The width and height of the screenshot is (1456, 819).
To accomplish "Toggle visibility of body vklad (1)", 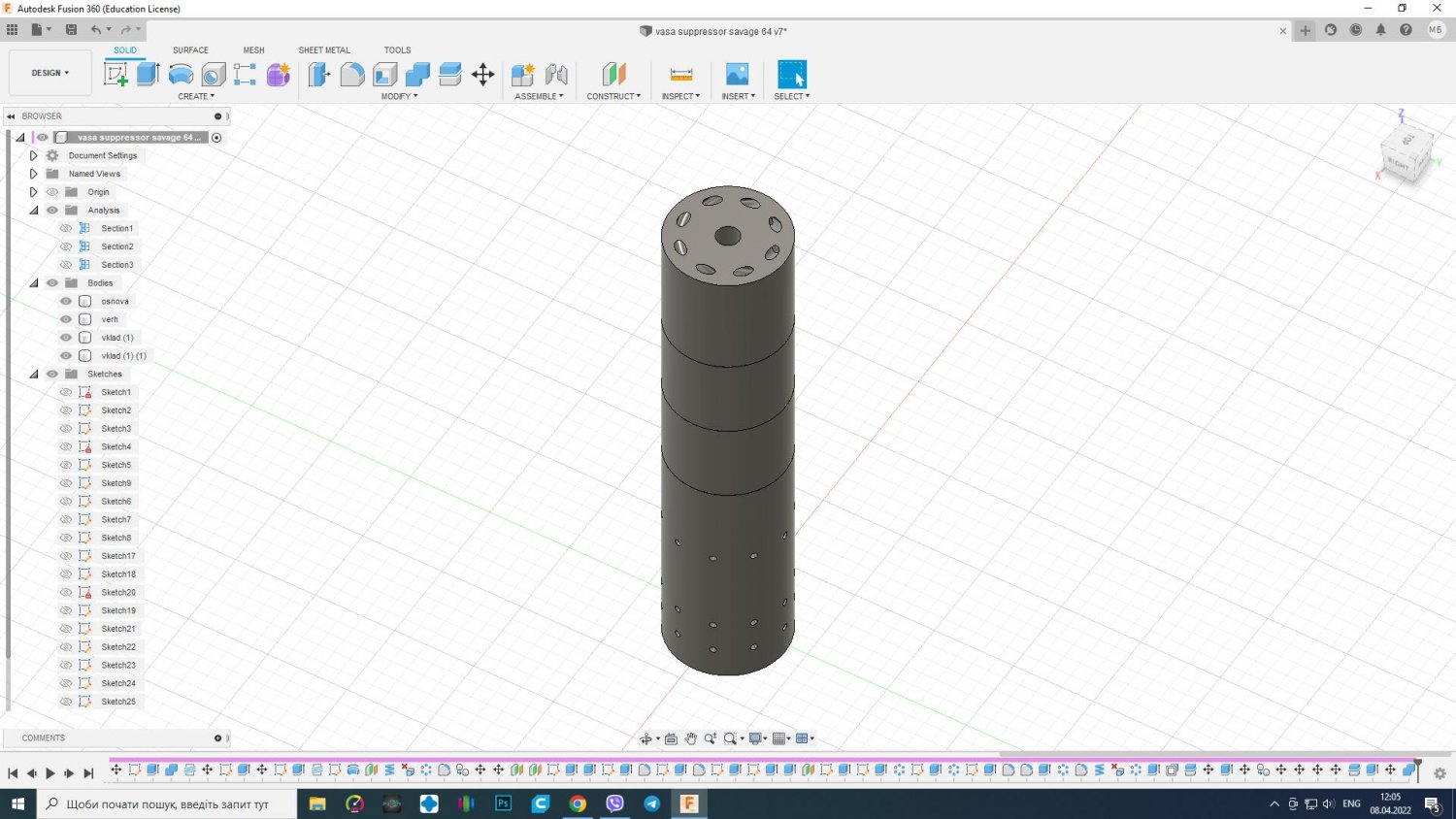I will tap(66, 338).
